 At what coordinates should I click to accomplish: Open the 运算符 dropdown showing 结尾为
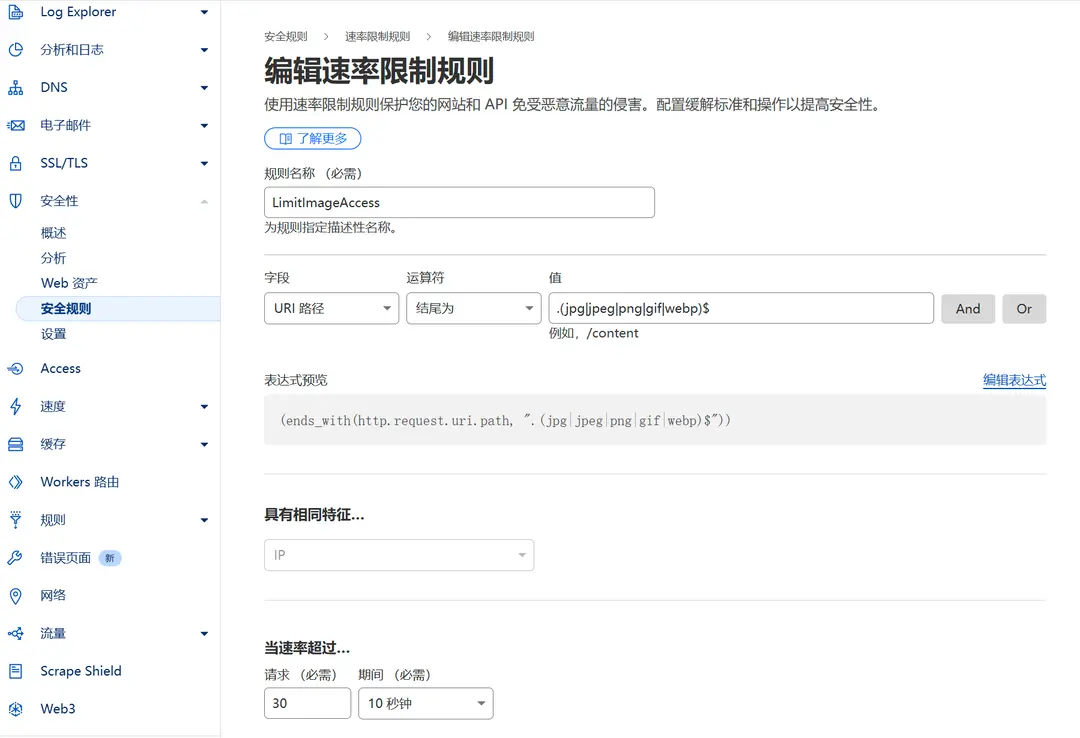pos(473,309)
